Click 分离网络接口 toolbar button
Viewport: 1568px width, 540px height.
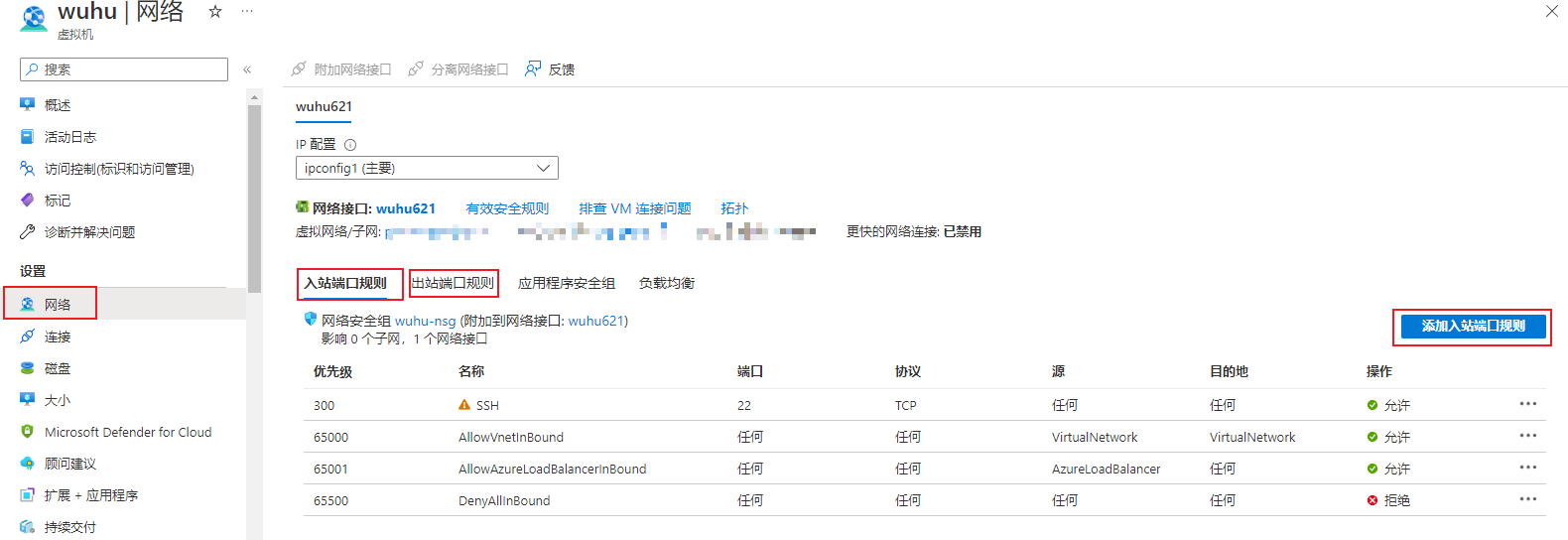pos(458,69)
